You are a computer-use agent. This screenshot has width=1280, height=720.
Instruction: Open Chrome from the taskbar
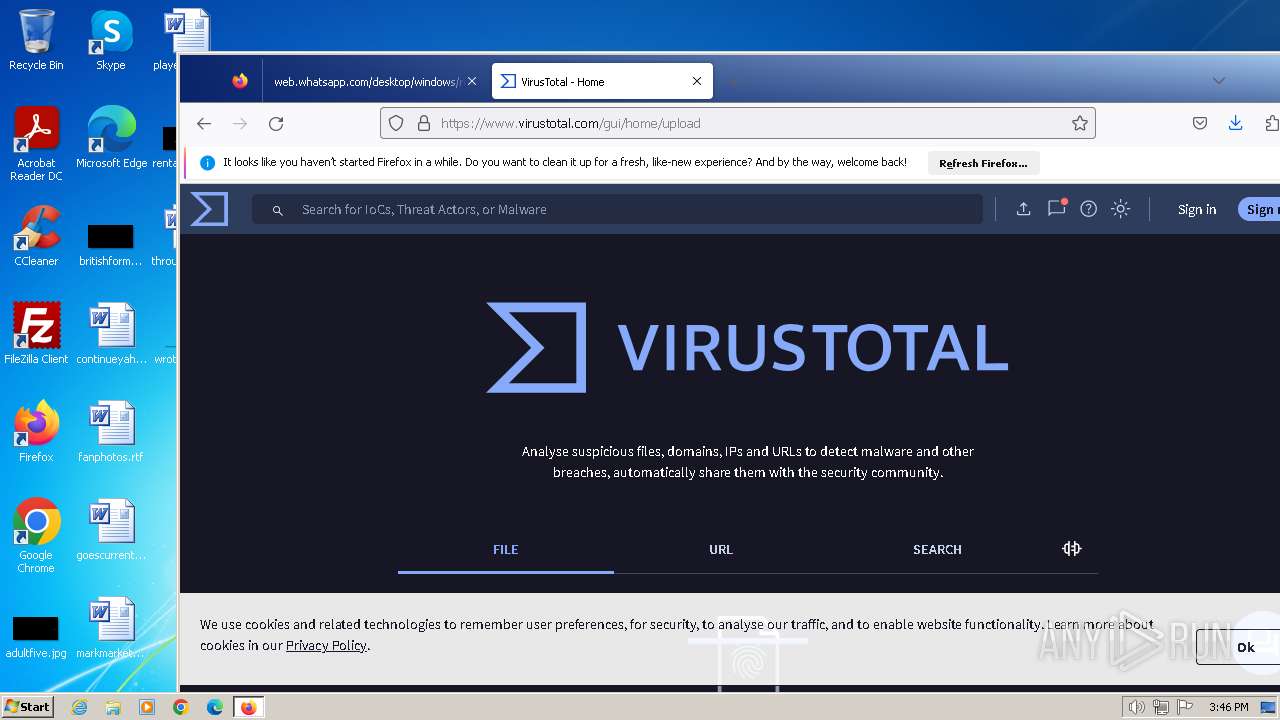(x=181, y=707)
